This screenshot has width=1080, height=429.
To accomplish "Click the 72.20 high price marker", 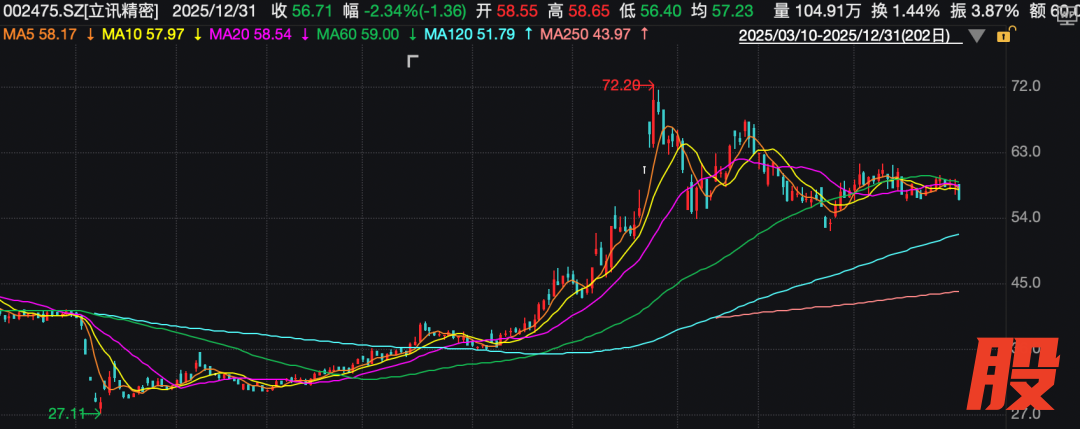I will point(620,86).
